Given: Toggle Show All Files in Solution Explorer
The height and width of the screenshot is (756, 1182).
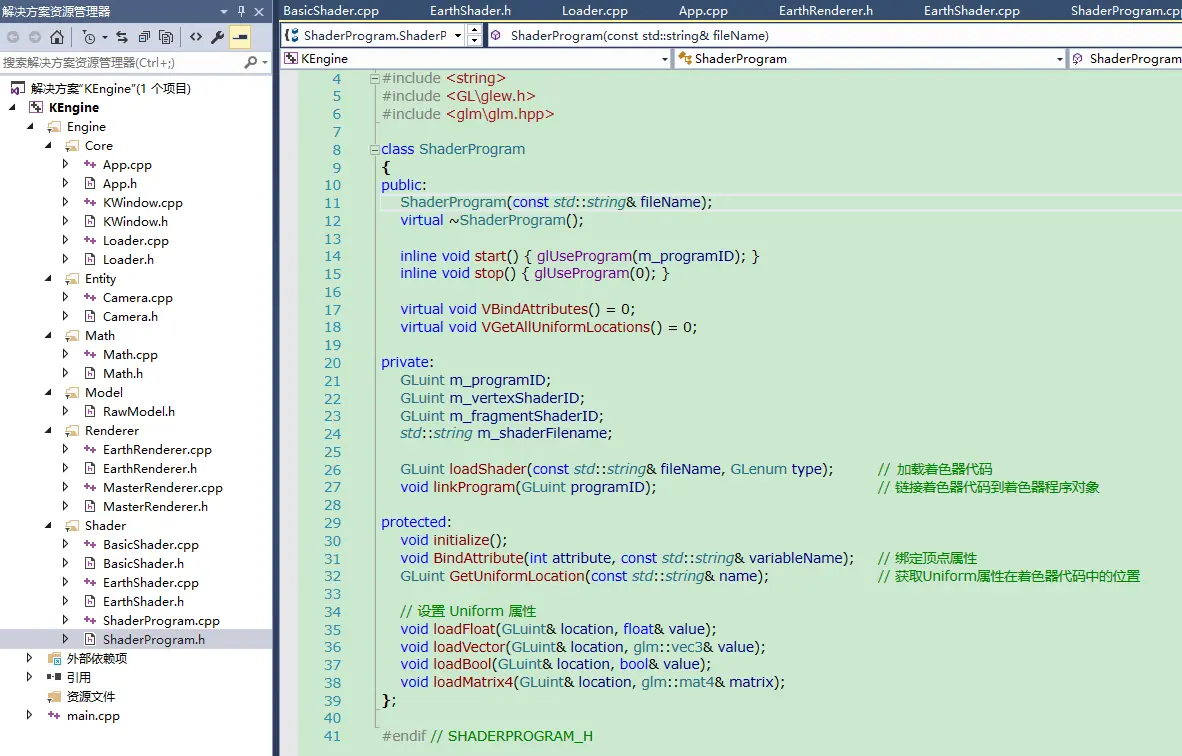Looking at the screenshot, I should 165,37.
